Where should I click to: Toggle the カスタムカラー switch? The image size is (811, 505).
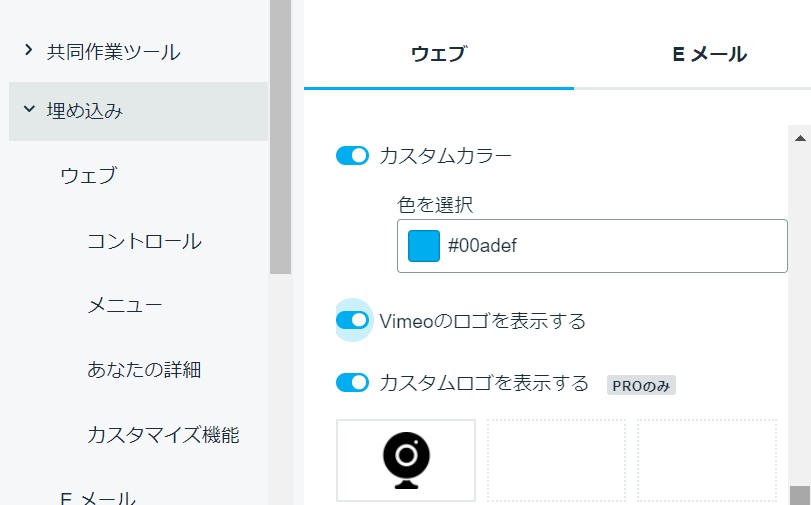click(x=352, y=155)
